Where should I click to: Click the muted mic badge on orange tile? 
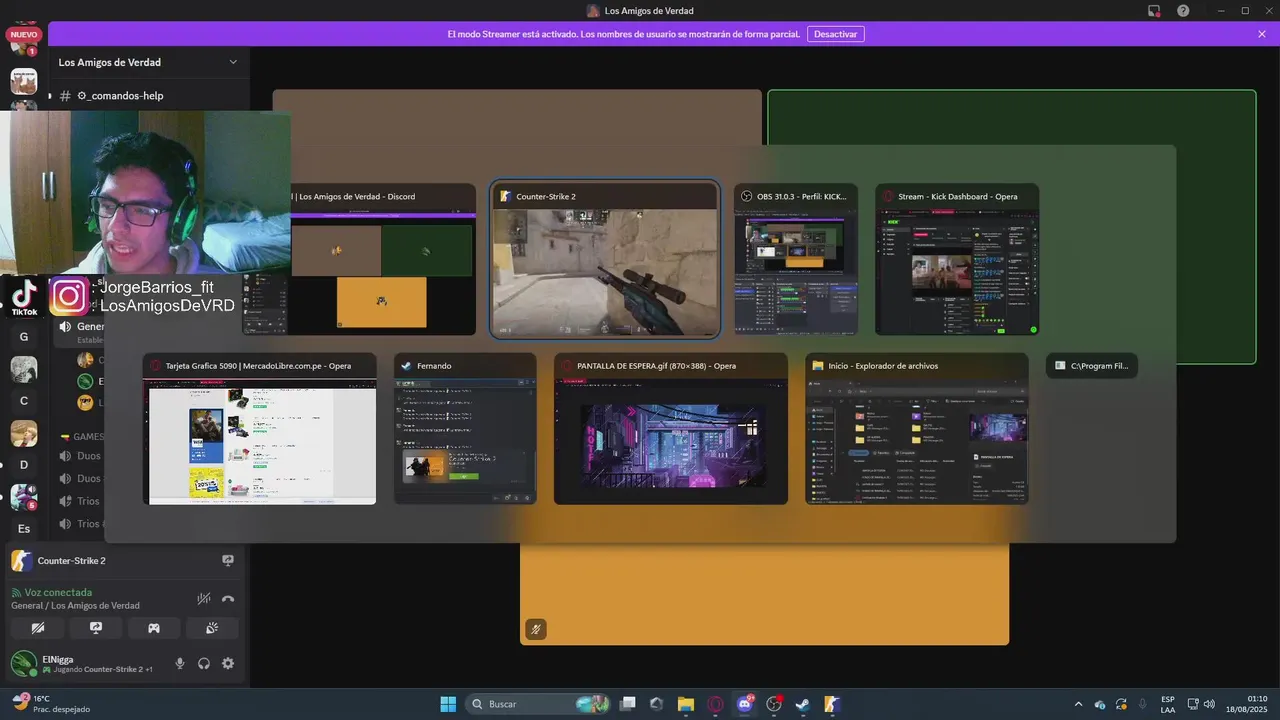coord(536,630)
